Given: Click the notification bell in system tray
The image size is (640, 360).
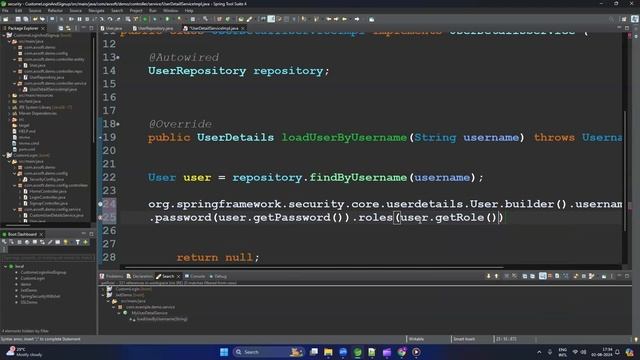Looking at the screenshot, I should 618,352.
